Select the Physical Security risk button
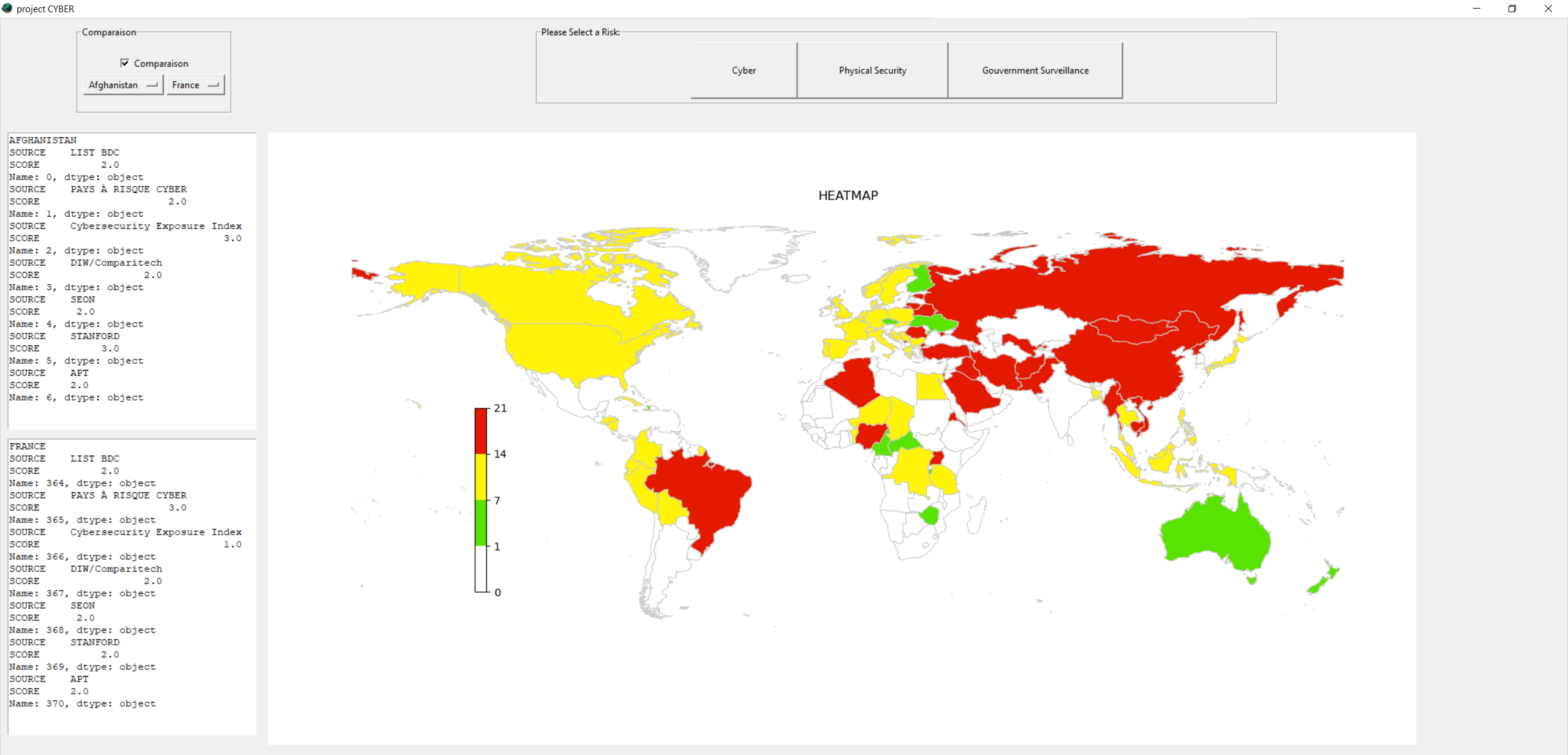This screenshot has width=1568, height=755. (x=872, y=70)
